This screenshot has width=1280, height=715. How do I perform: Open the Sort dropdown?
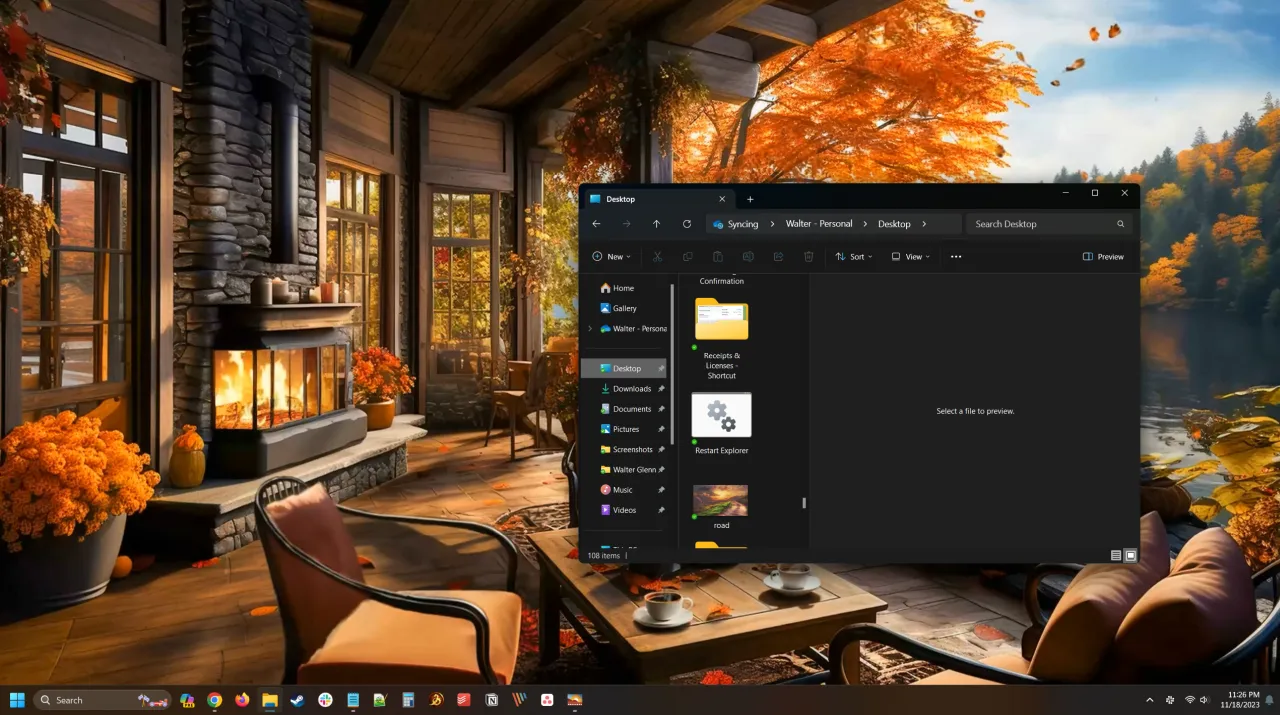click(854, 257)
